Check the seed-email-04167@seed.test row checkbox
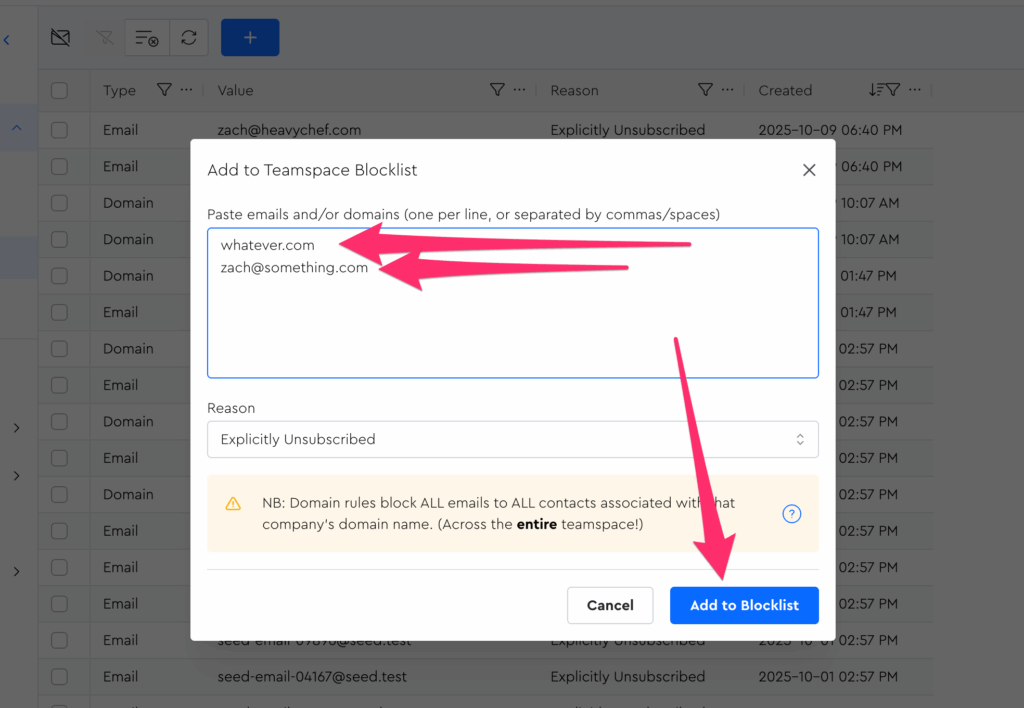Viewport: 1024px width, 708px height. point(60,676)
